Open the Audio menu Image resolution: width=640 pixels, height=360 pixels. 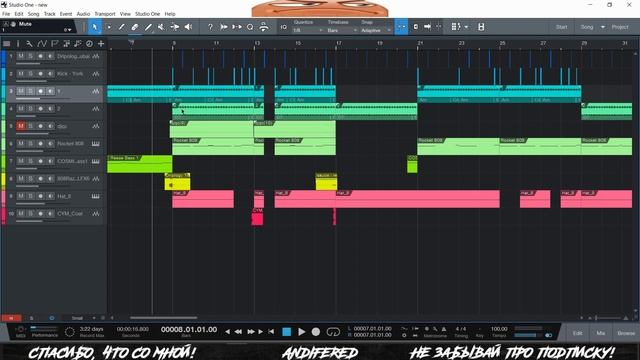click(x=83, y=14)
